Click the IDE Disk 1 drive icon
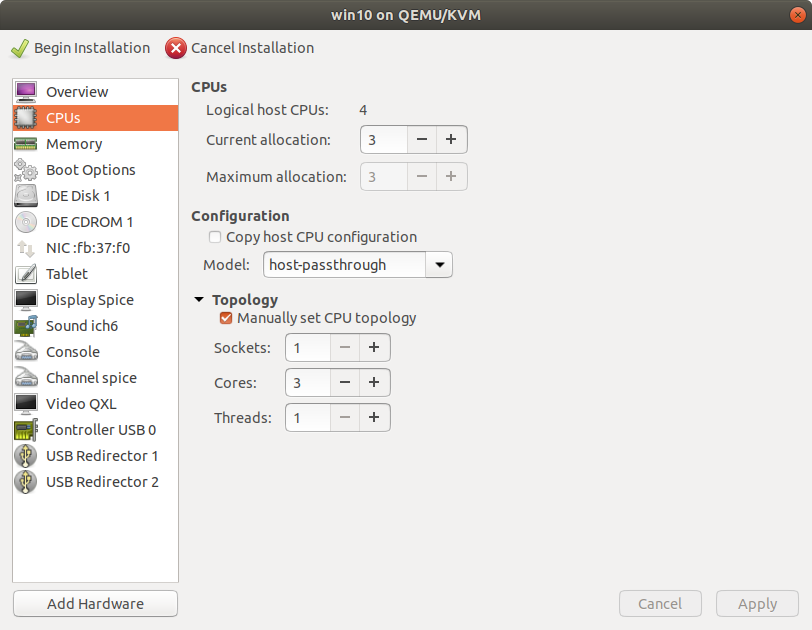 26,196
